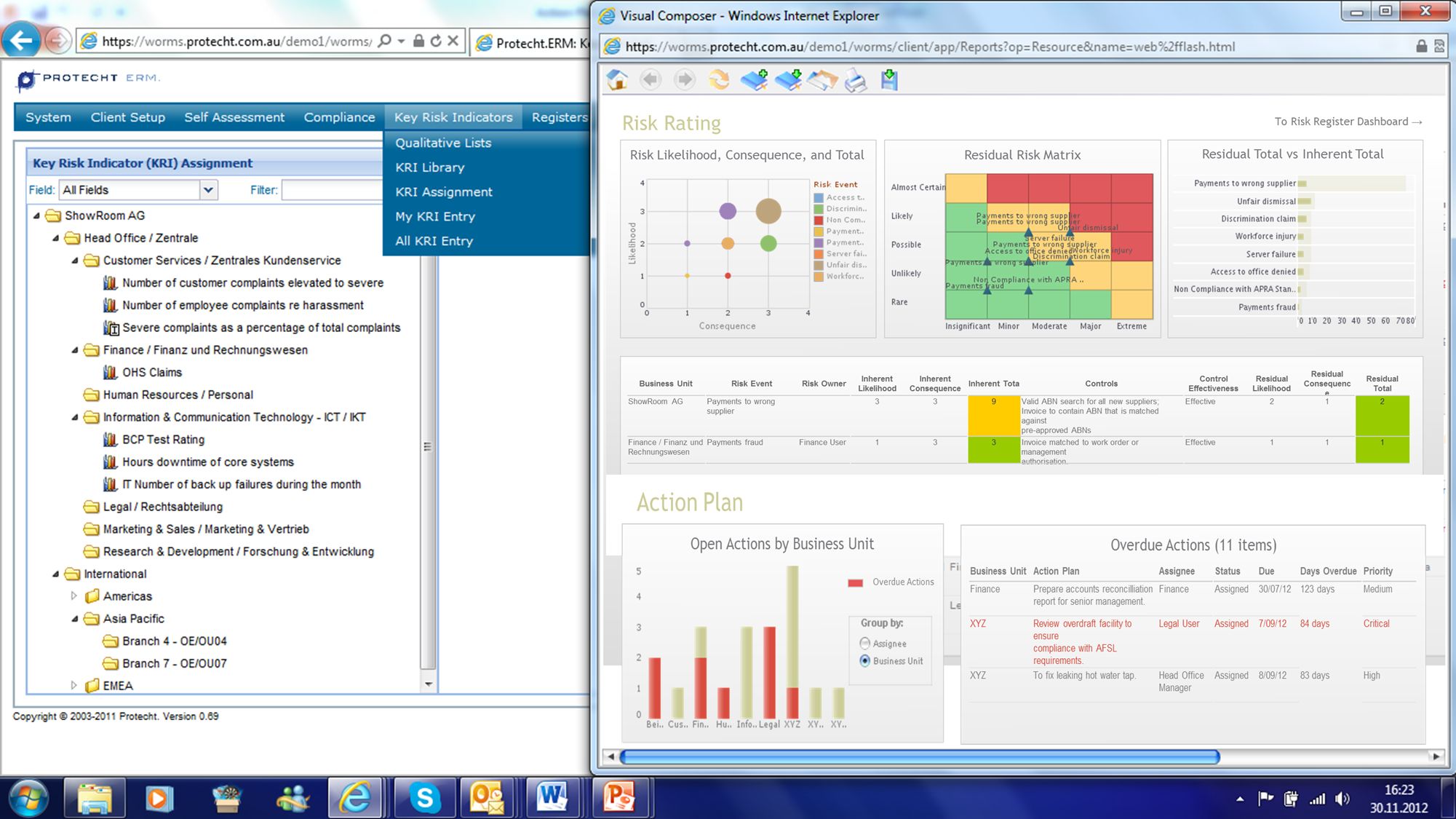Click the Home icon in Visual Composer toolbar
The width and height of the screenshot is (1456, 819).
[x=617, y=79]
